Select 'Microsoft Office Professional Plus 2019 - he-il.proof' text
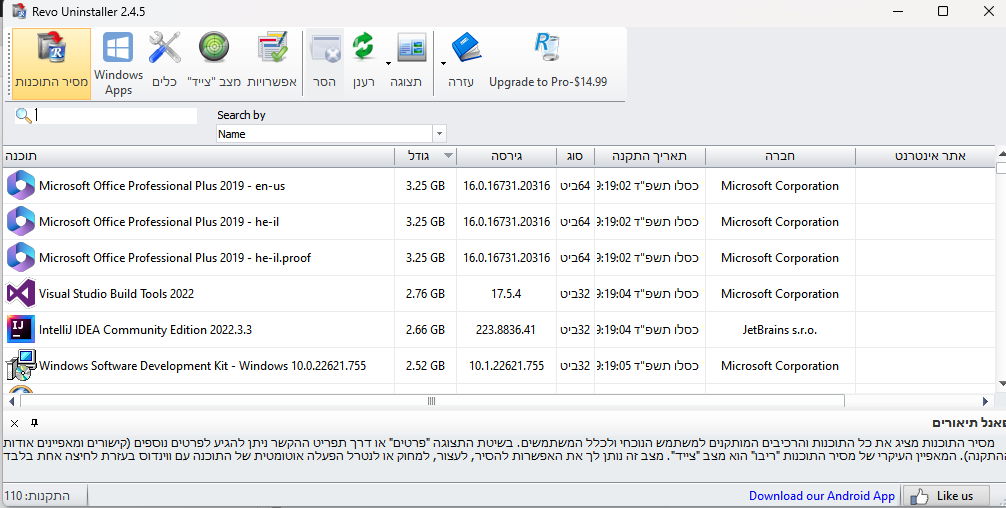Screen dimensions: 1006x508 click(175, 258)
